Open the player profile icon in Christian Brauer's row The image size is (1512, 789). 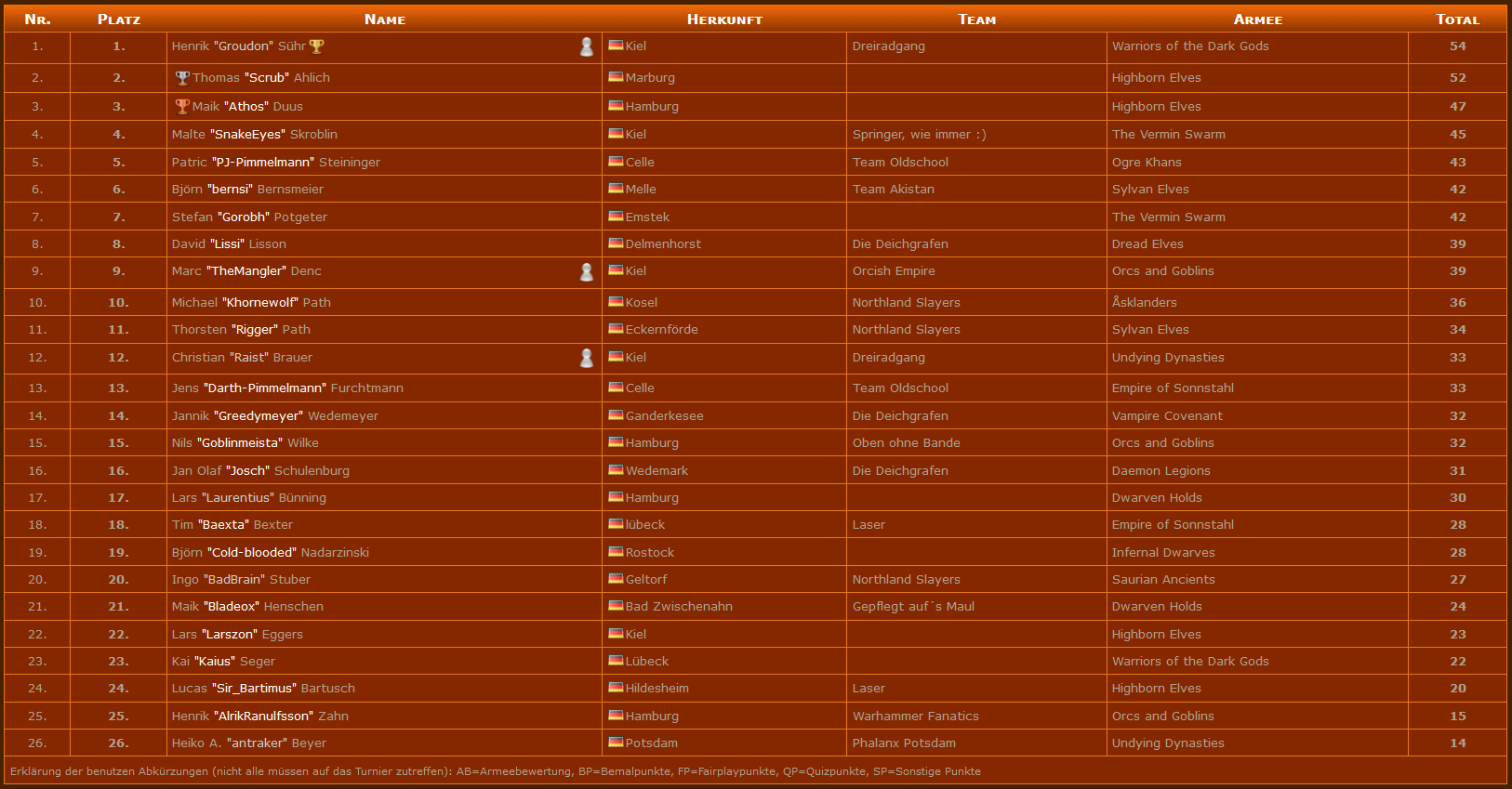587,358
